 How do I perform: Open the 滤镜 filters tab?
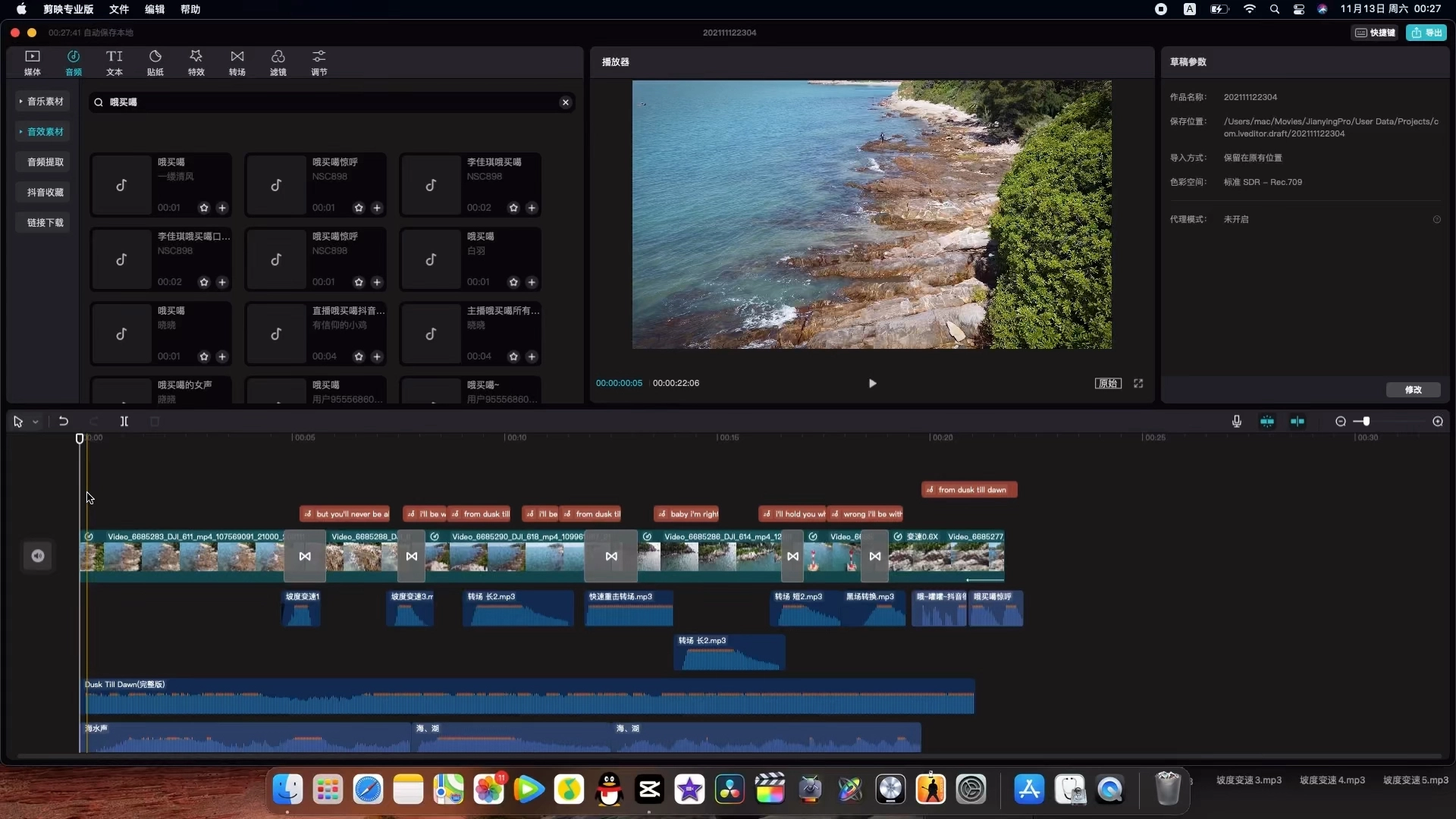coord(278,63)
